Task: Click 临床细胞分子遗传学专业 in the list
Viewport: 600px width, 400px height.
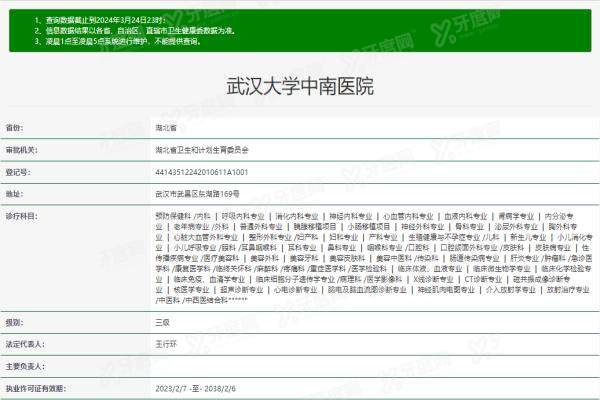Action: click(295, 279)
